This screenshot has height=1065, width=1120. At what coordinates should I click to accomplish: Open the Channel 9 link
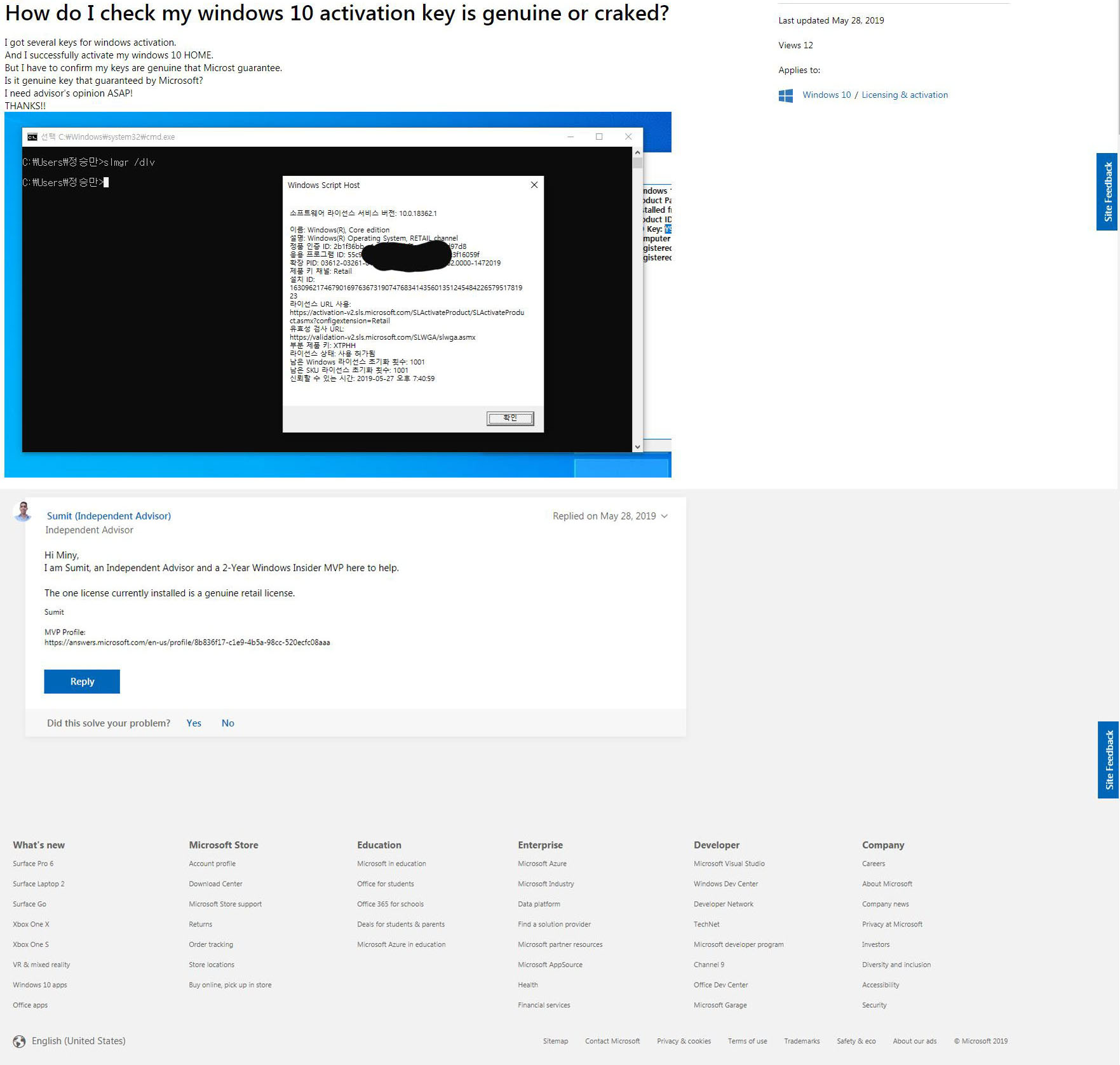click(709, 965)
